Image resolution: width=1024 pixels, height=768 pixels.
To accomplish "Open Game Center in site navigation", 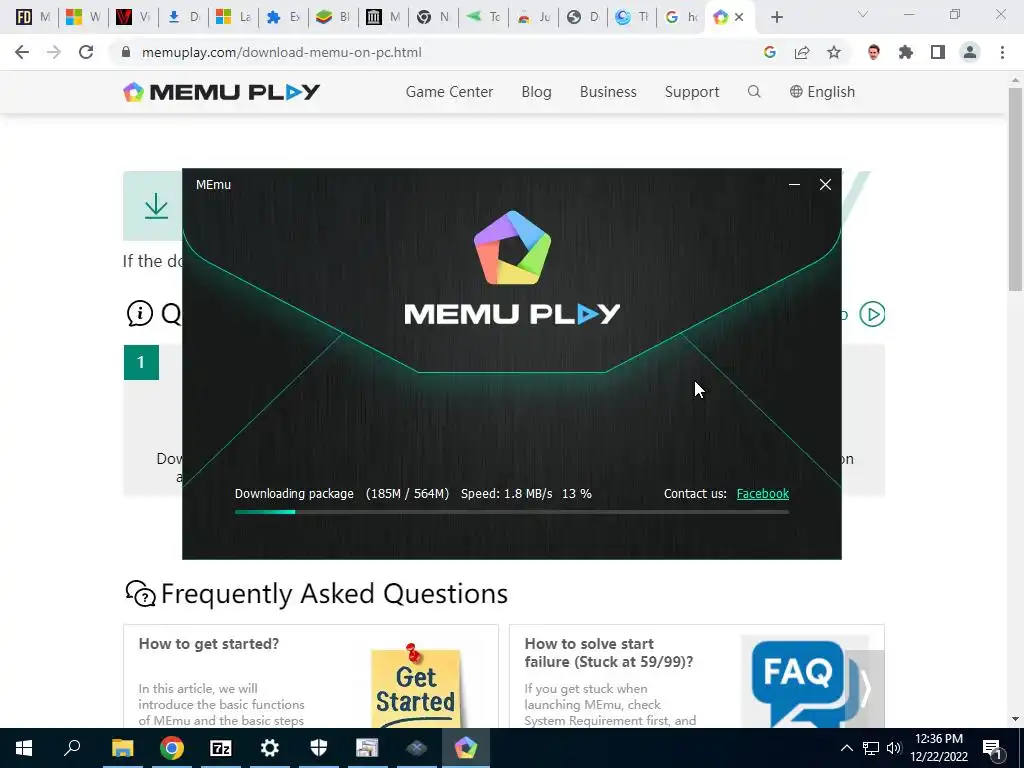I will [x=449, y=92].
